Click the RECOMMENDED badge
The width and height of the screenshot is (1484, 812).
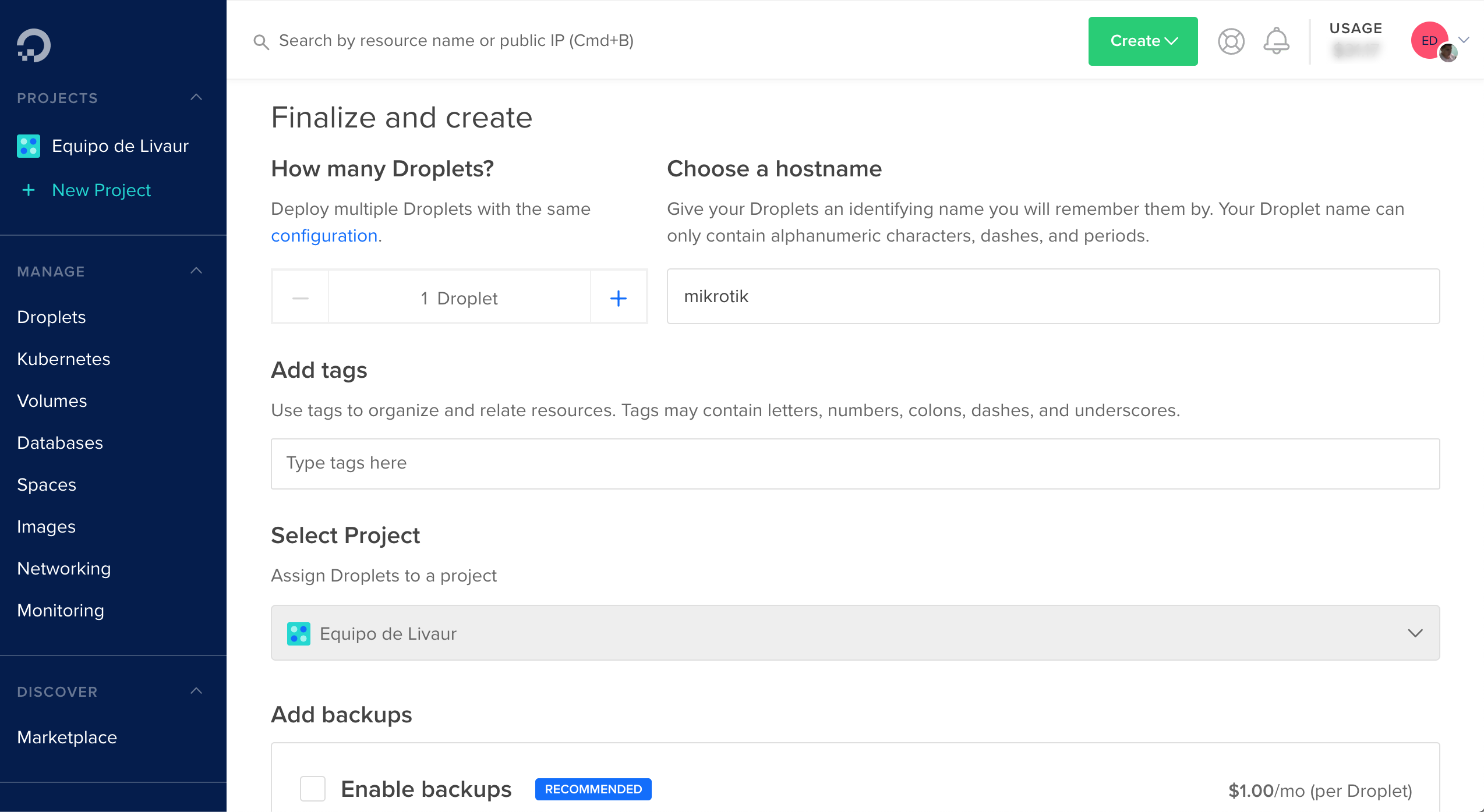click(593, 789)
